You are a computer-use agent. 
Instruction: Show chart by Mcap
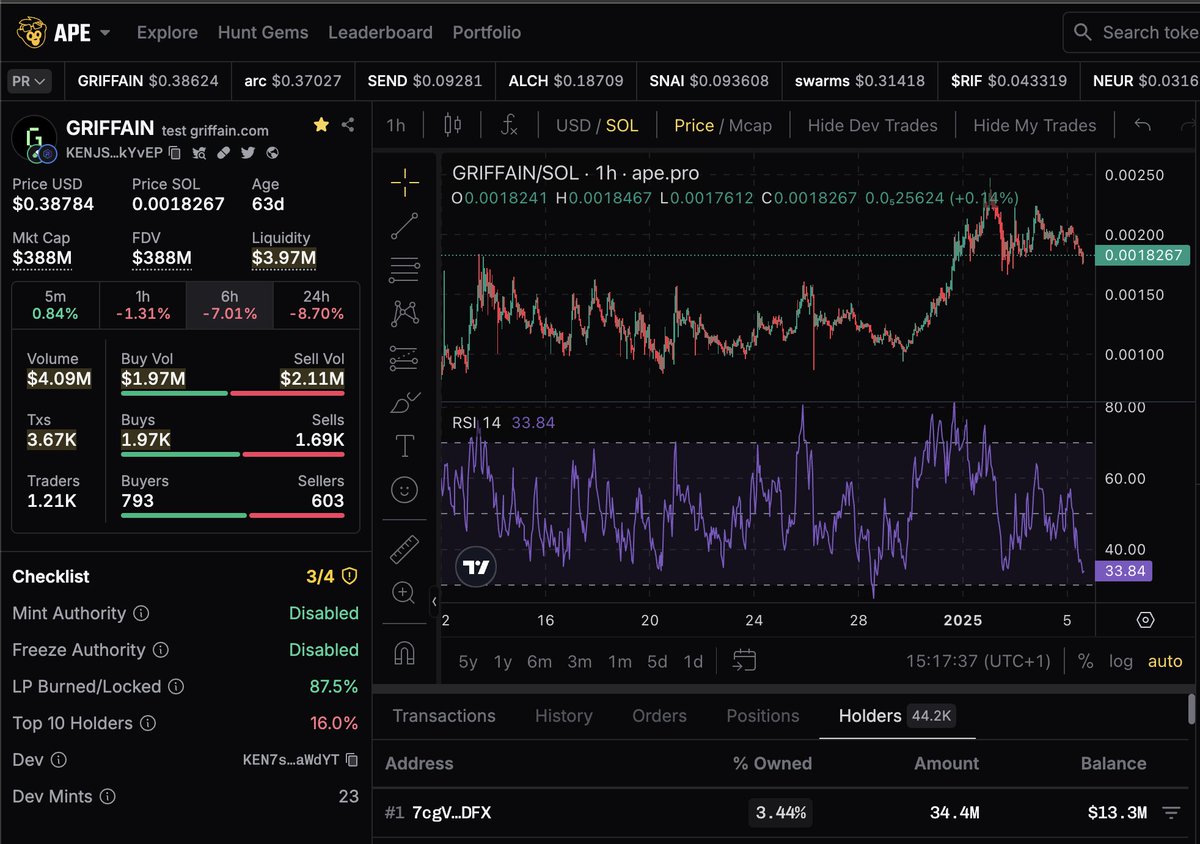pos(750,125)
